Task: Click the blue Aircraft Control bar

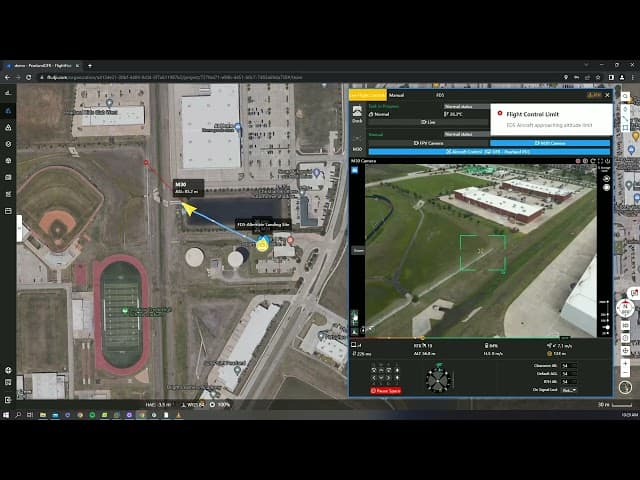Action: (489, 151)
